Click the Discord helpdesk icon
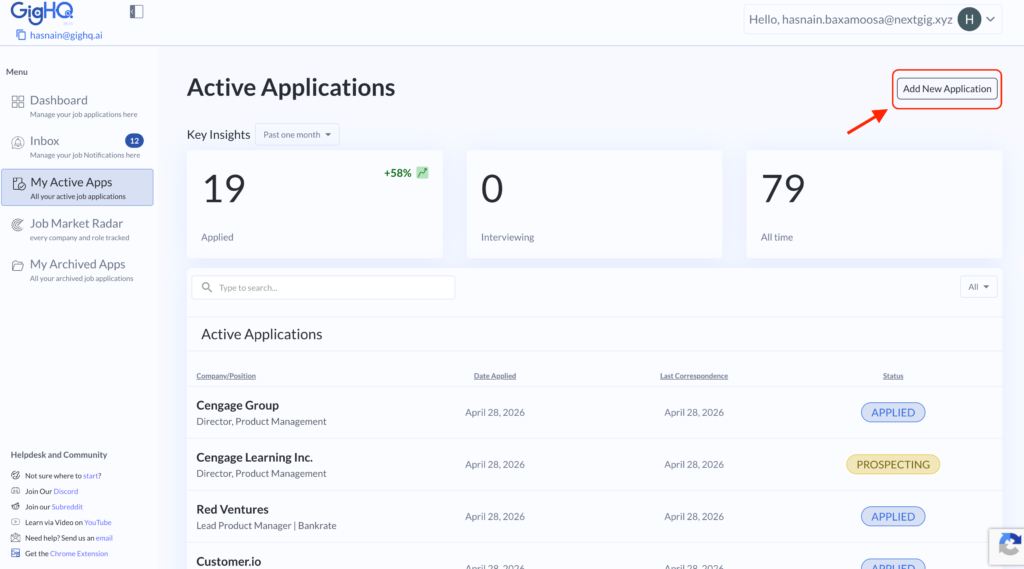 click(16, 491)
